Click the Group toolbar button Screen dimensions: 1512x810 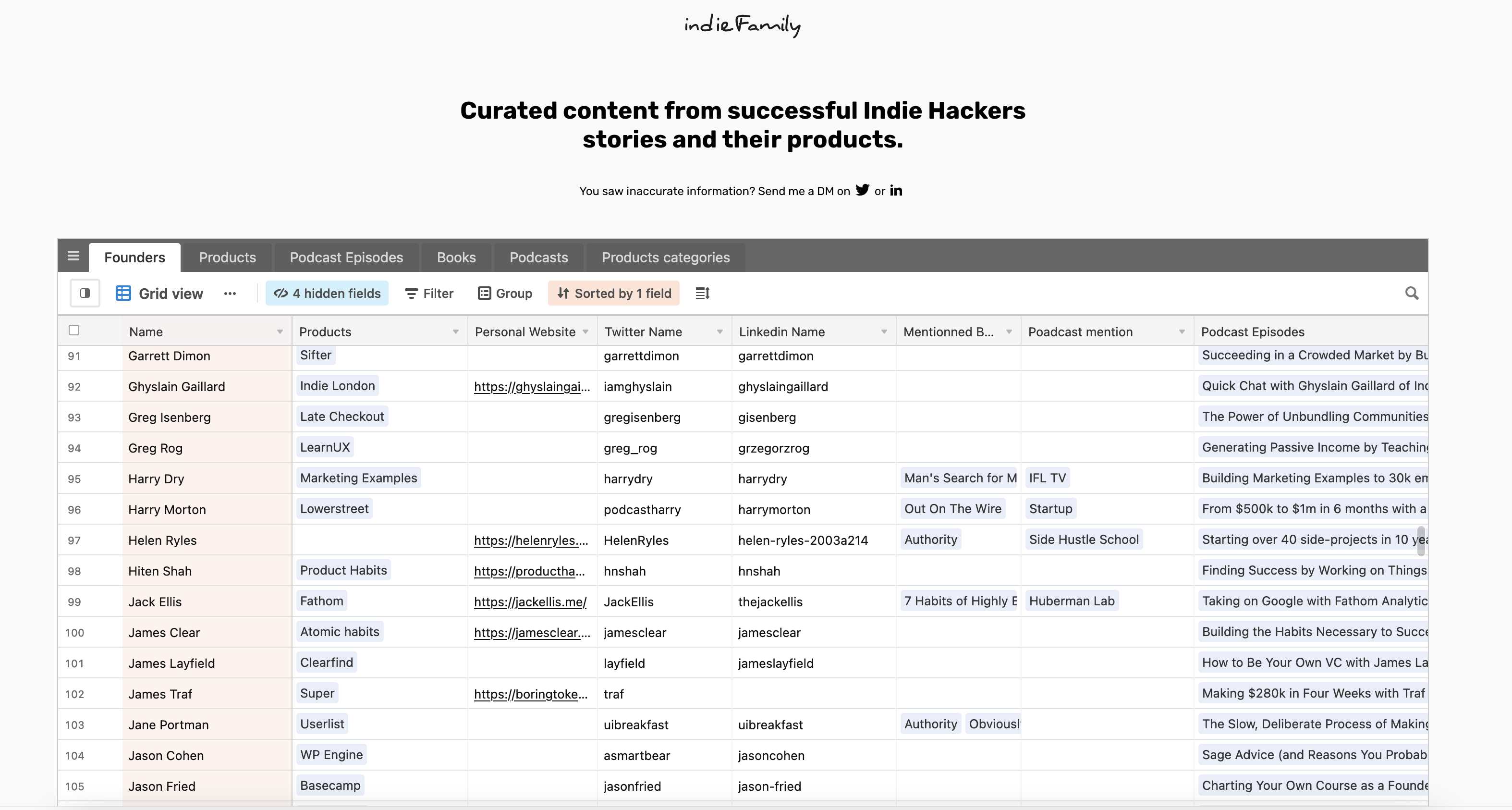tap(505, 293)
